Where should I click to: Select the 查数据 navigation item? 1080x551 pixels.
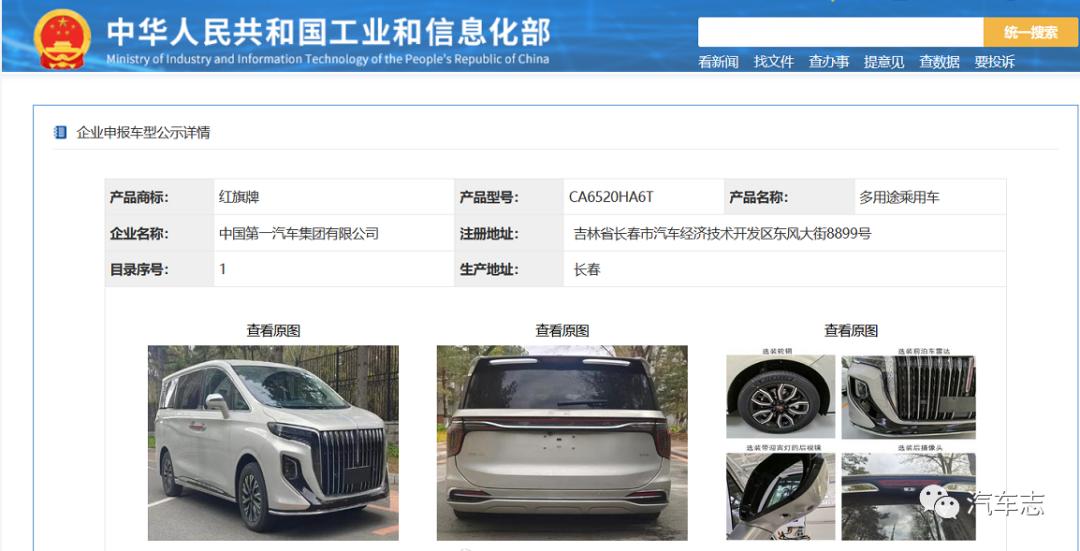939,62
